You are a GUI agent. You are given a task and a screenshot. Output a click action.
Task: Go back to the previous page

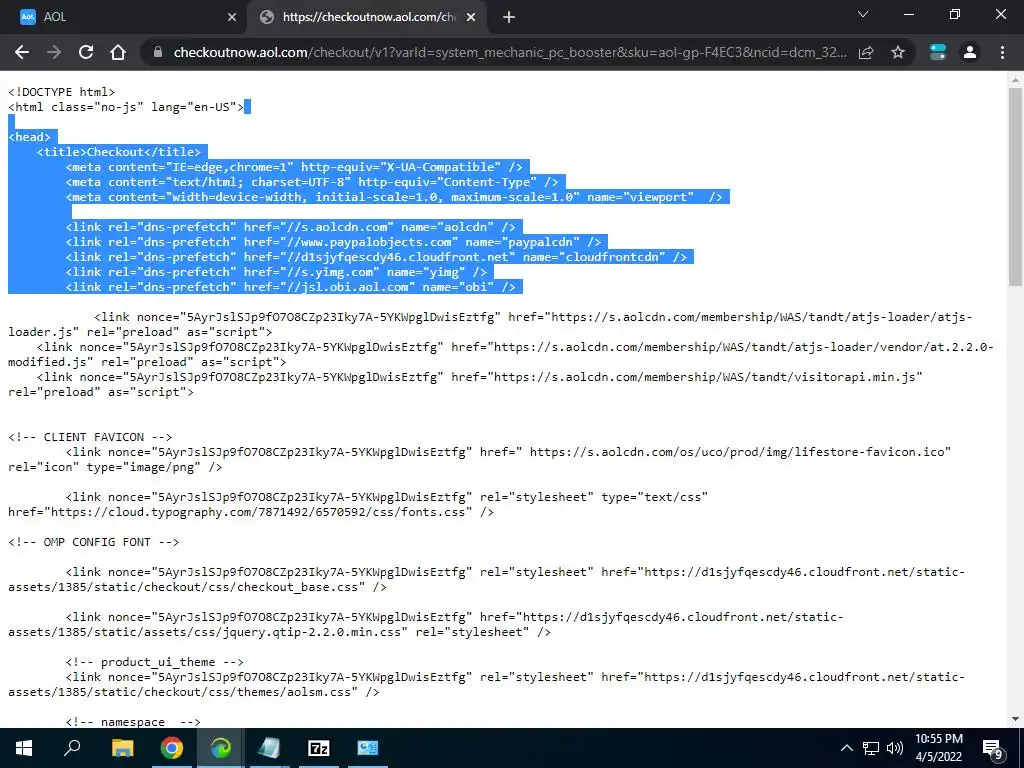click(x=22, y=52)
